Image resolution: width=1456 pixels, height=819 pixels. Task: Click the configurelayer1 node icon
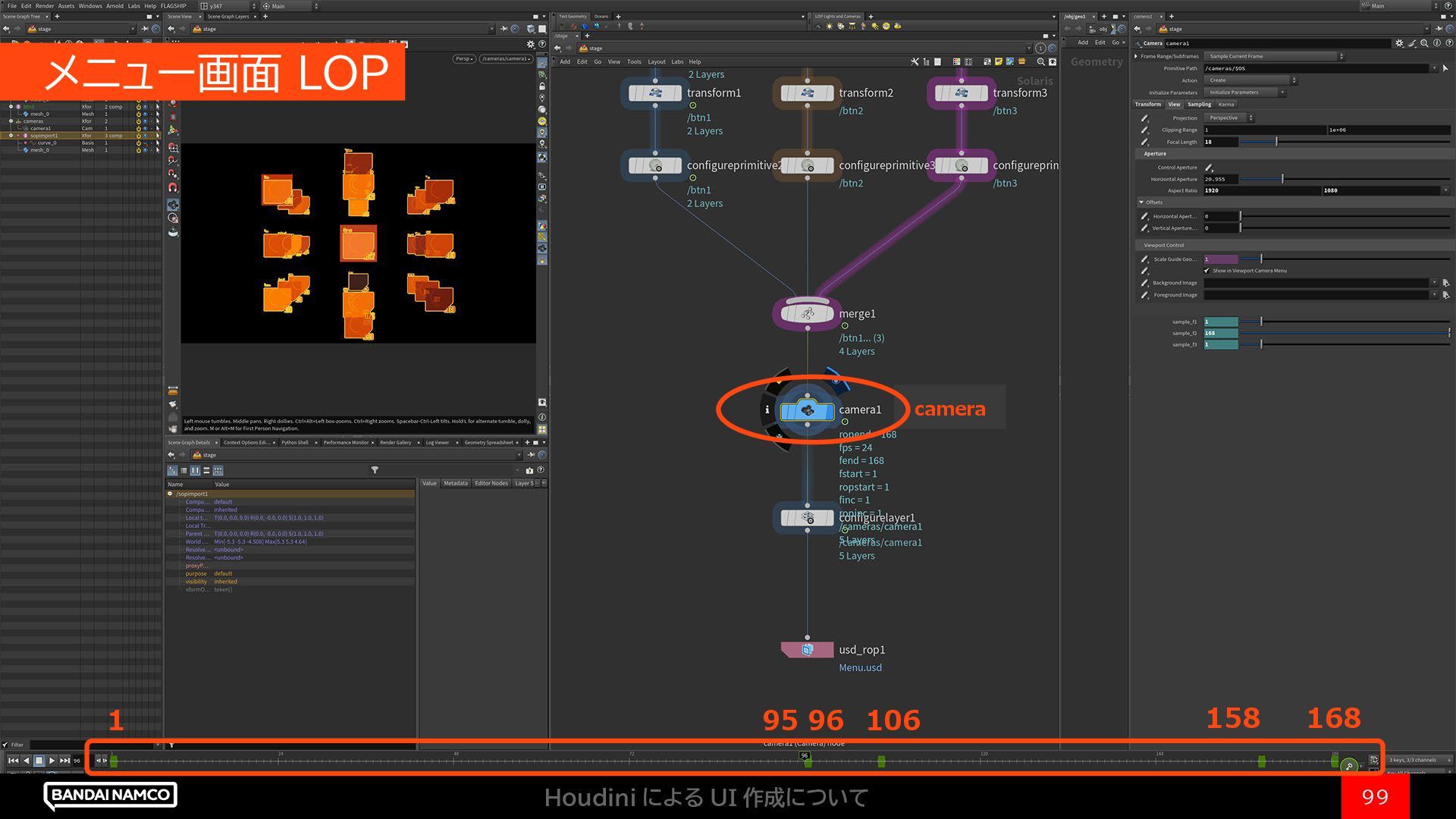tap(807, 518)
